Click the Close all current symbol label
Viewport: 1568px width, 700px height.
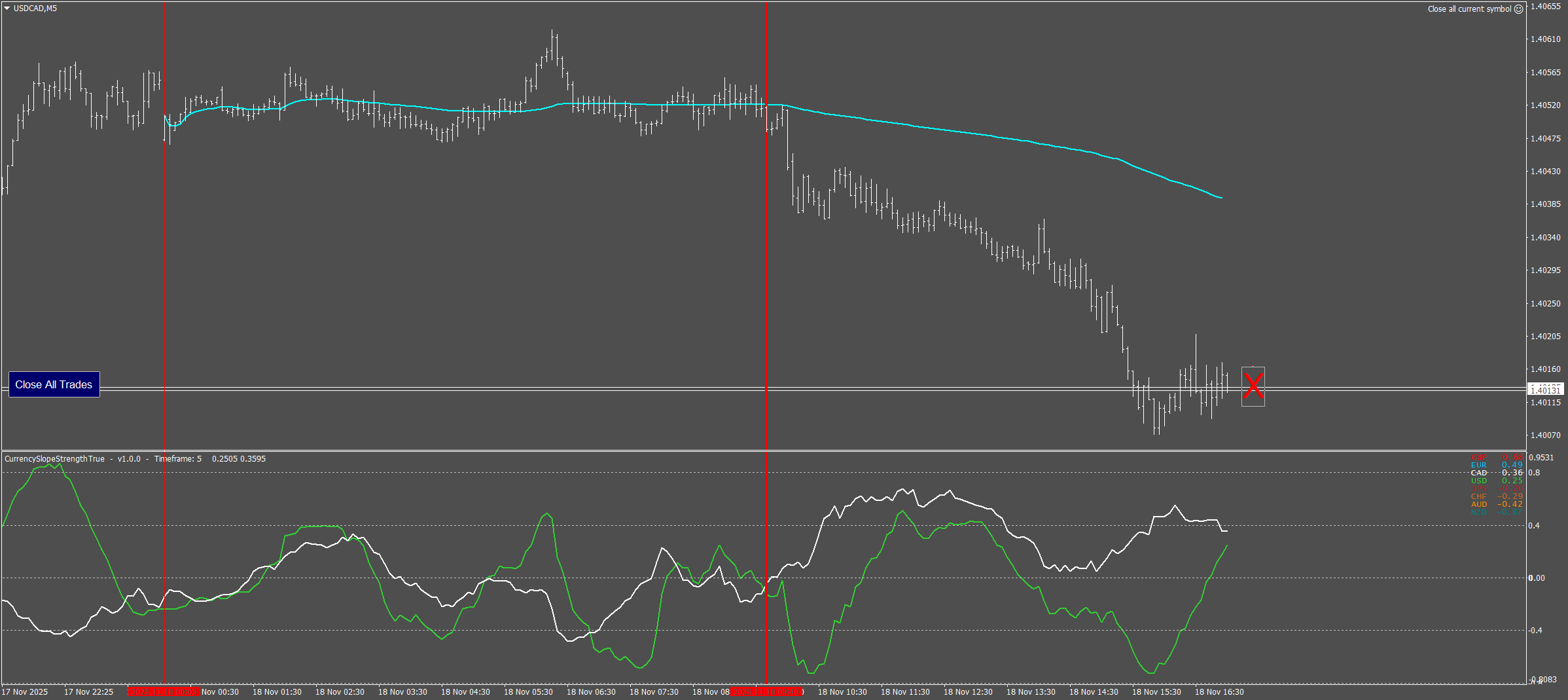coord(1469,9)
